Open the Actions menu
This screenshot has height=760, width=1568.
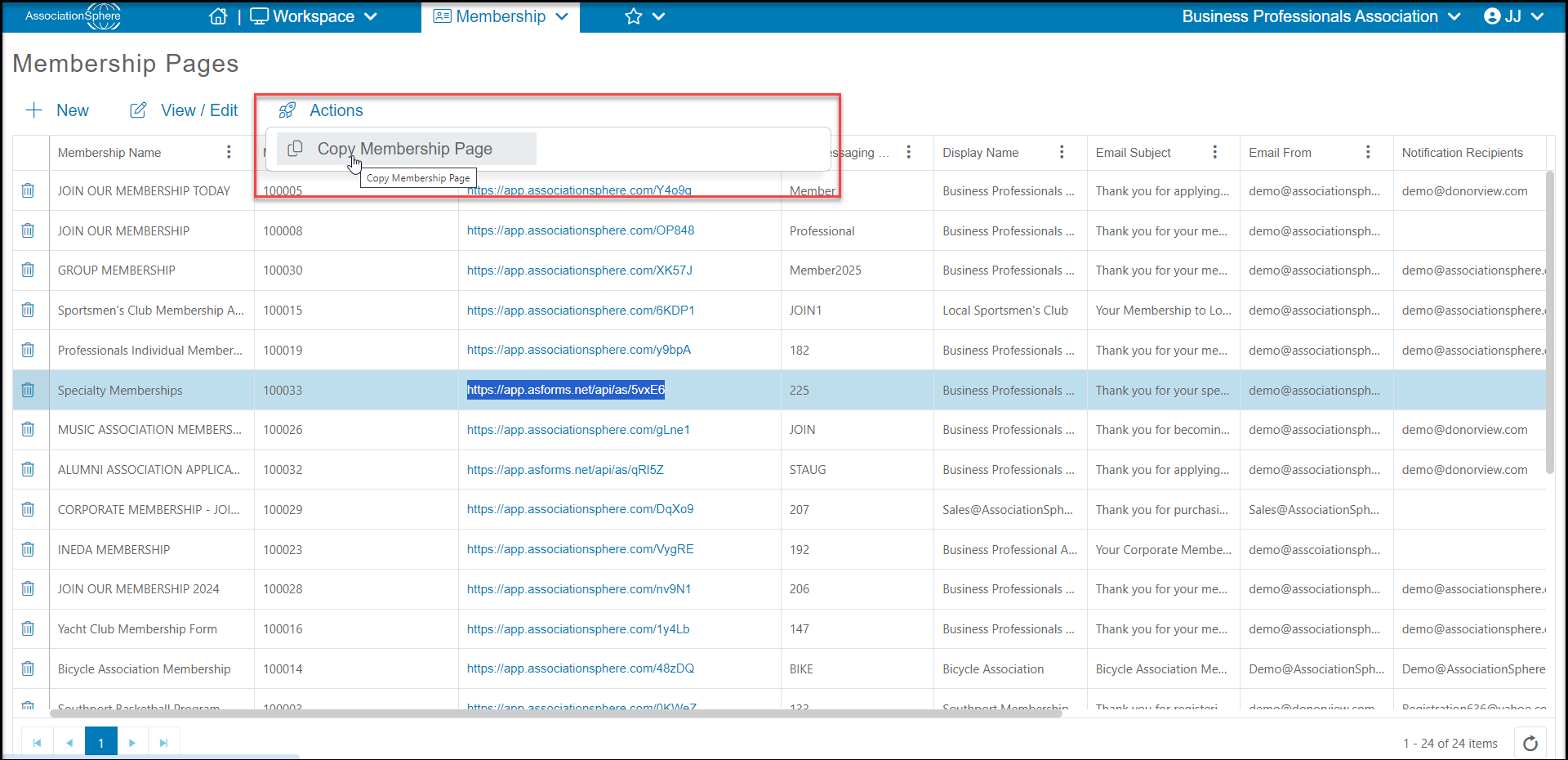pos(321,110)
